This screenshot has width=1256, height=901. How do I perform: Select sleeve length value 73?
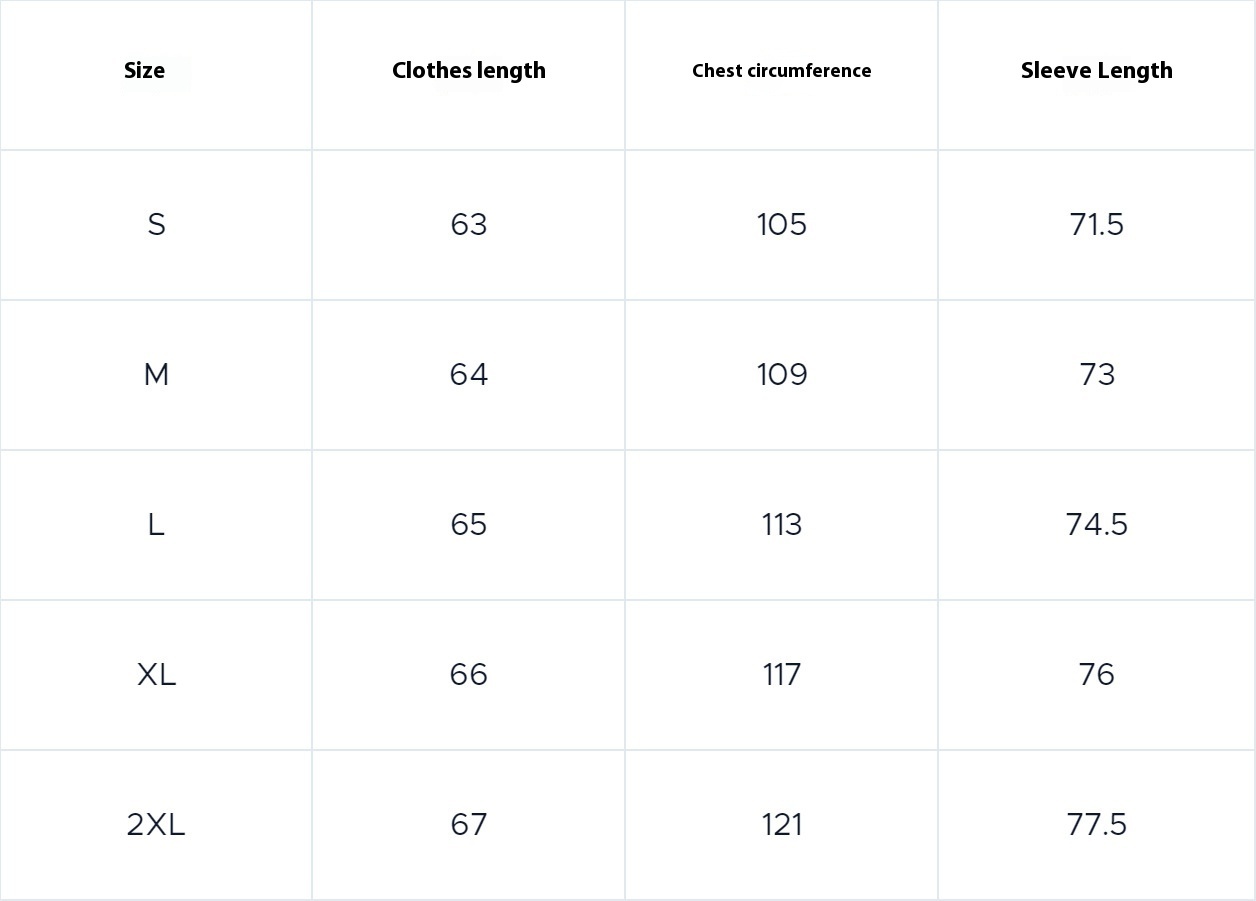click(x=1097, y=375)
